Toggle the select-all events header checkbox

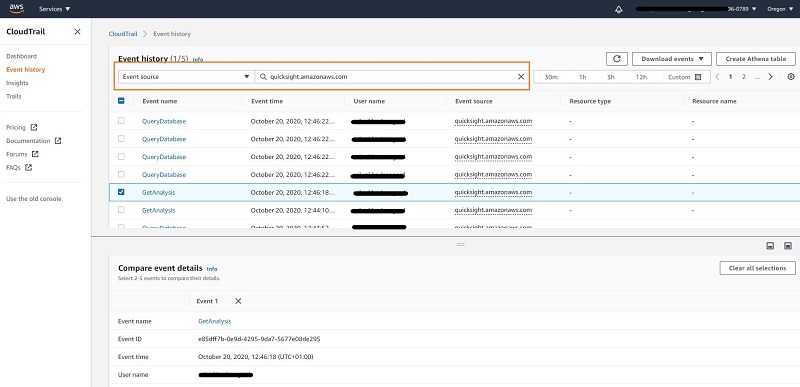pos(121,101)
